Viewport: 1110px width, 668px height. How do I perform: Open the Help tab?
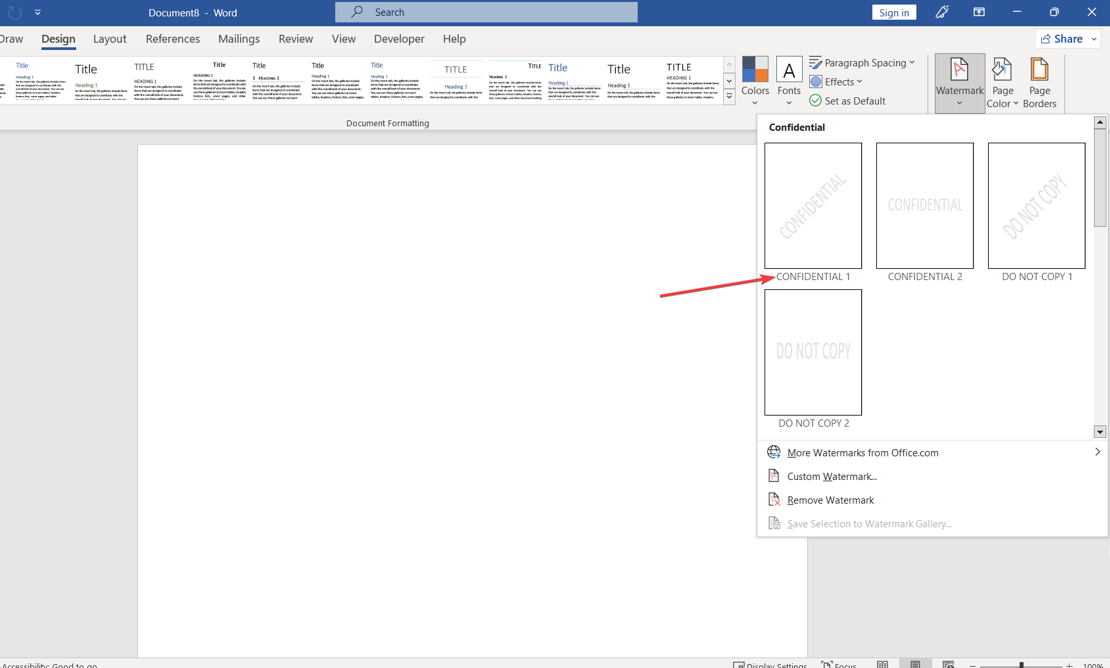[454, 39]
